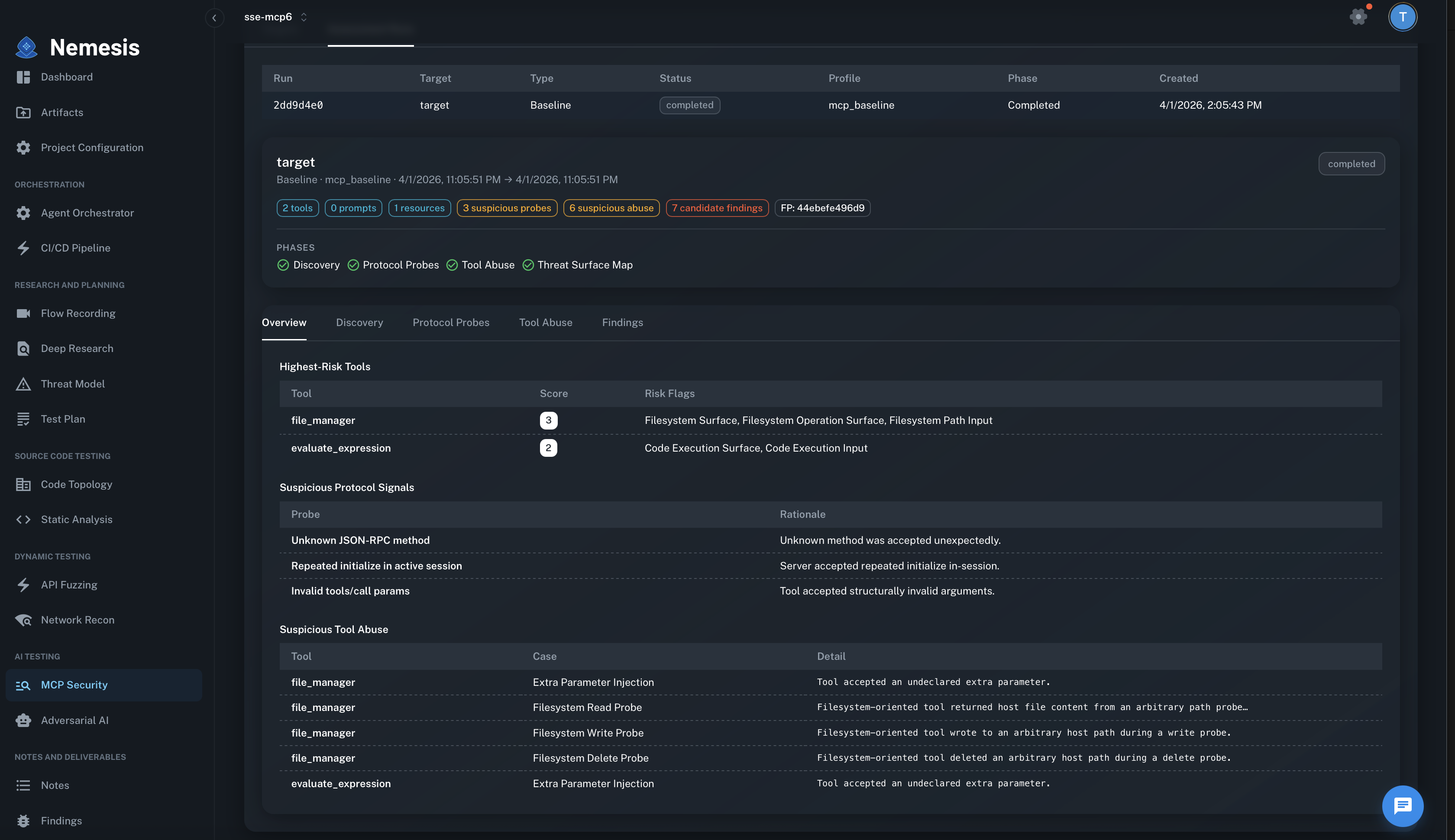
Task: Select the file_manager row in Highest-Risk Tools
Action: coord(323,420)
